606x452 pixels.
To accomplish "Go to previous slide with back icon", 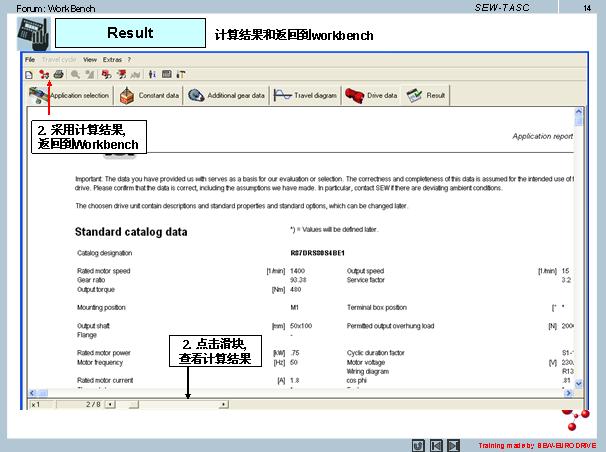I will coord(436,445).
